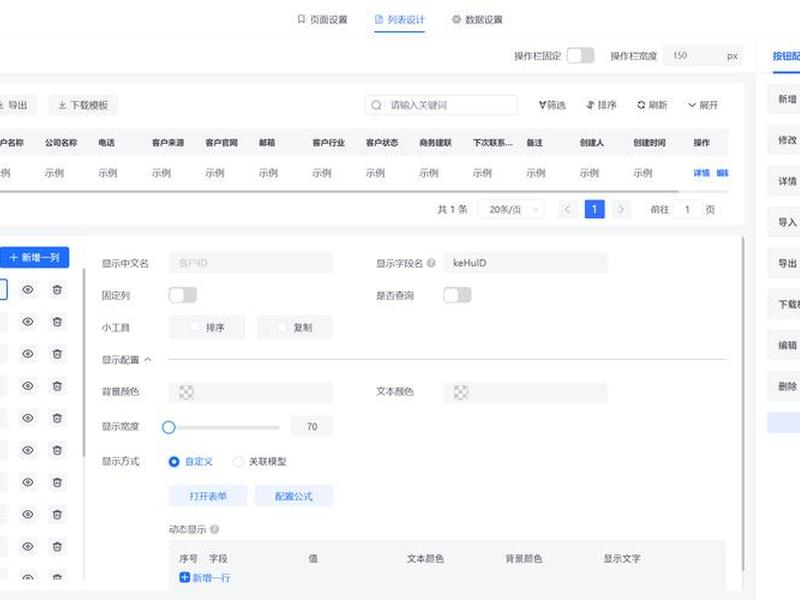The width and height of the screenshot is (800, 600).
Task: Open the 背景颜色 color picker swatch
Action: 186,392
